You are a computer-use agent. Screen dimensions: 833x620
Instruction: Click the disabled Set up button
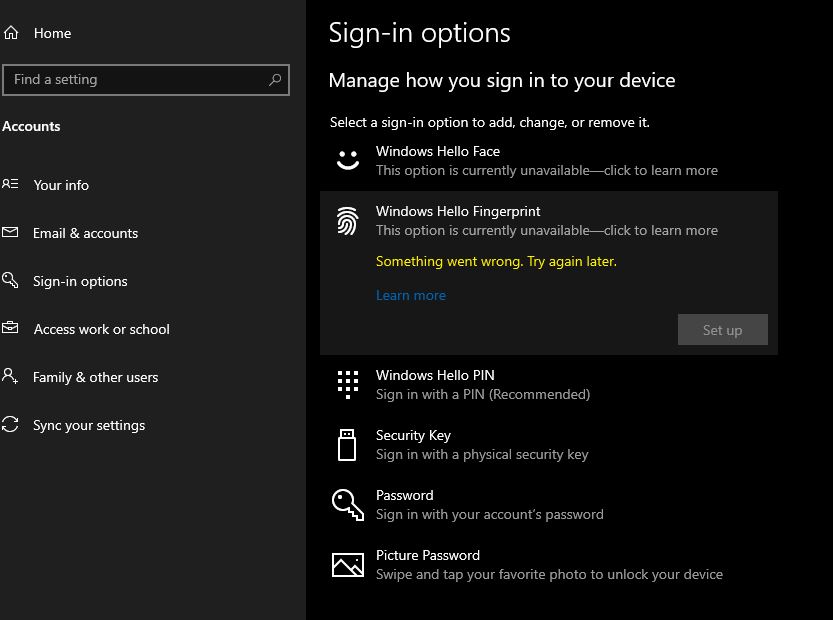[722, 329]
